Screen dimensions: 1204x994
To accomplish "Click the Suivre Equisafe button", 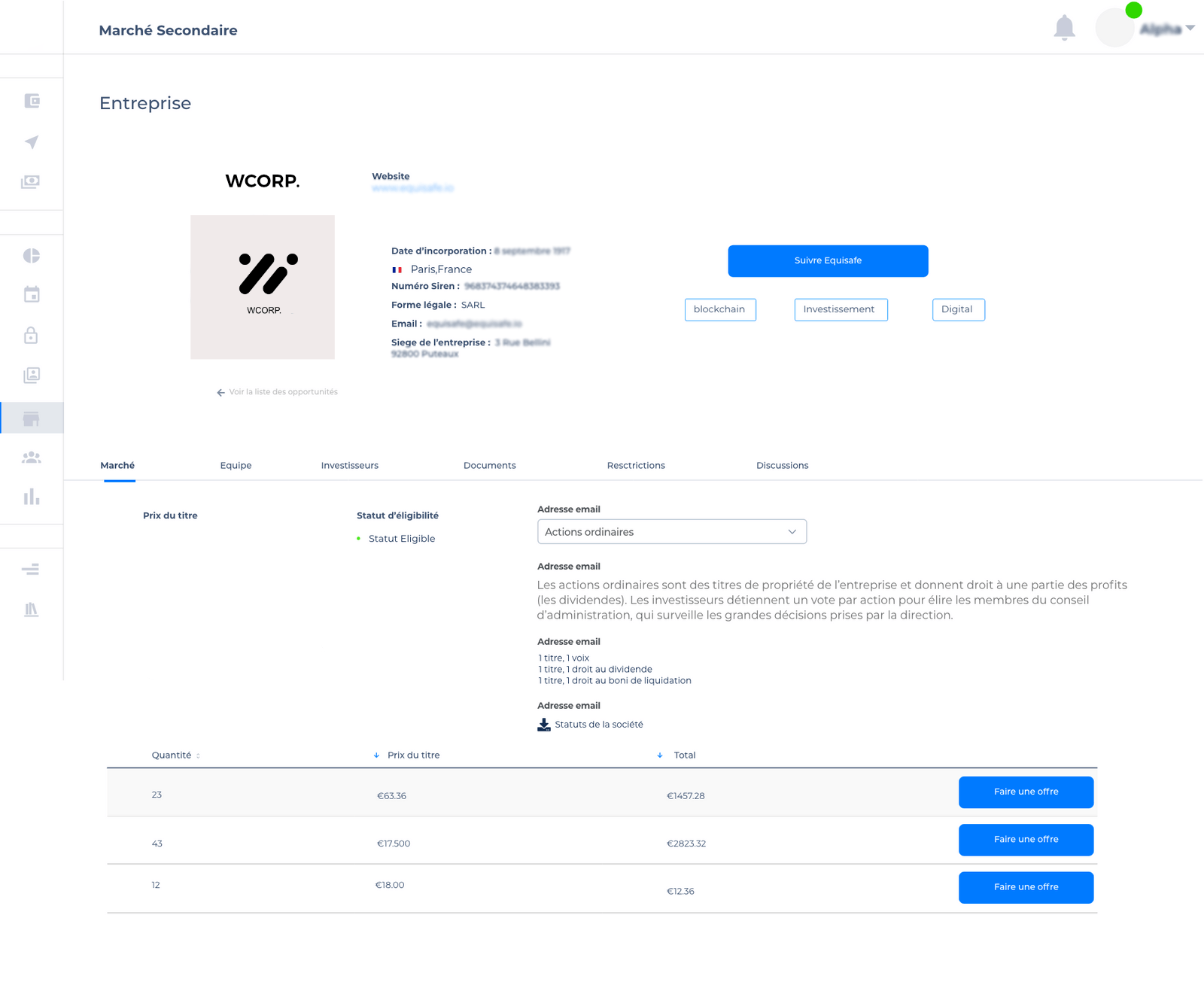I will pyautogui.click(x=828, y=261).
